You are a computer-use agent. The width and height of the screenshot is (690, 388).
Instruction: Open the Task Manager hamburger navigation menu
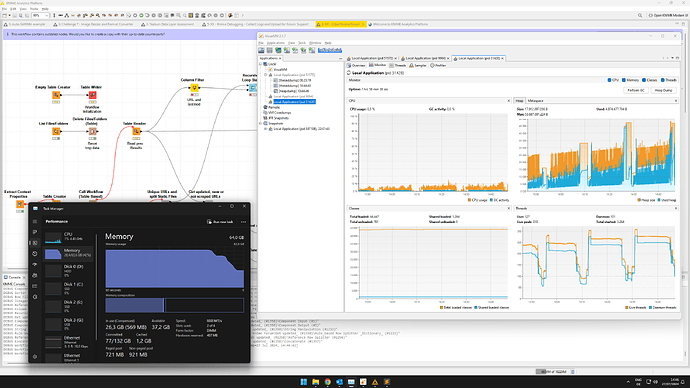pos(35,221)
